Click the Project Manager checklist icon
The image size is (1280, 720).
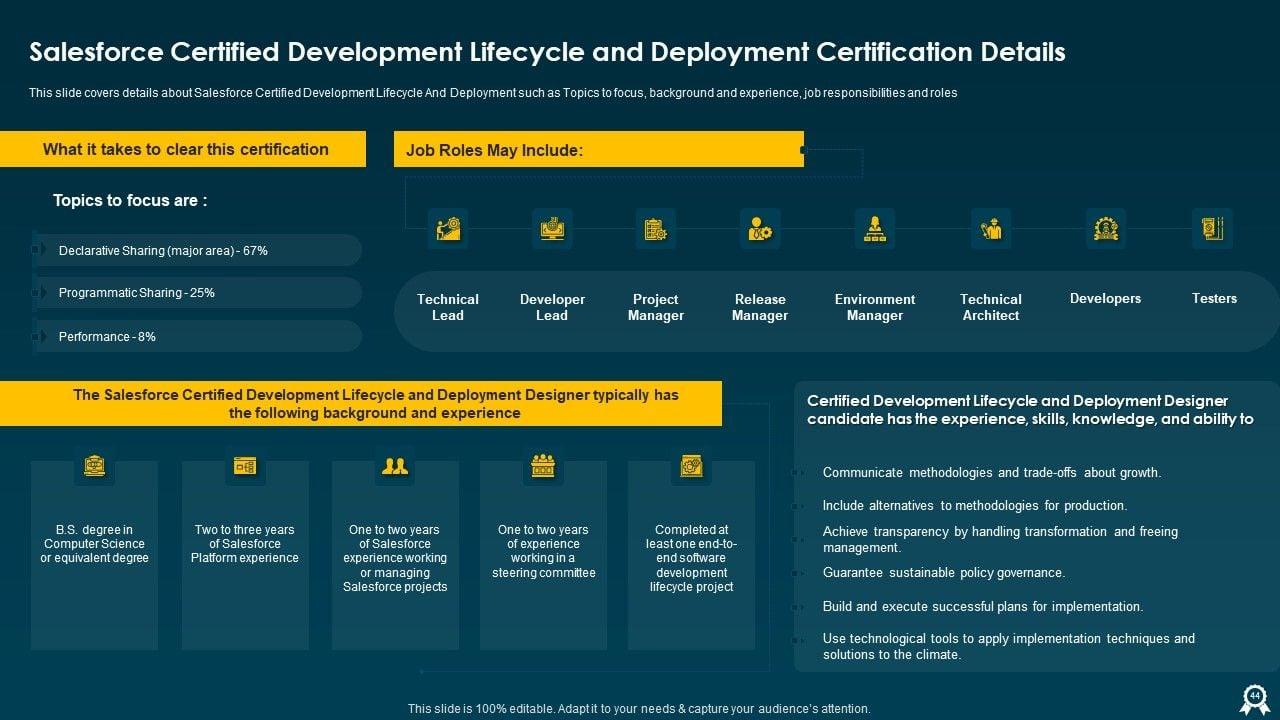click(655, 229)
